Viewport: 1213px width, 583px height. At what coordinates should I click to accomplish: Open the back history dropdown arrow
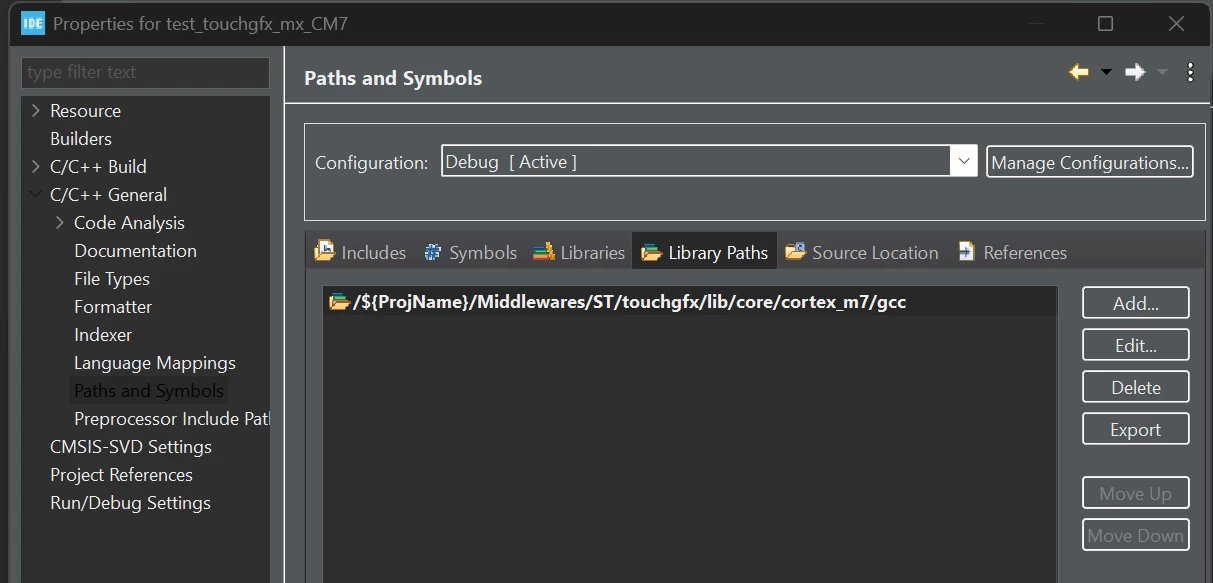pyautogui.click(x=1106, y=72)
